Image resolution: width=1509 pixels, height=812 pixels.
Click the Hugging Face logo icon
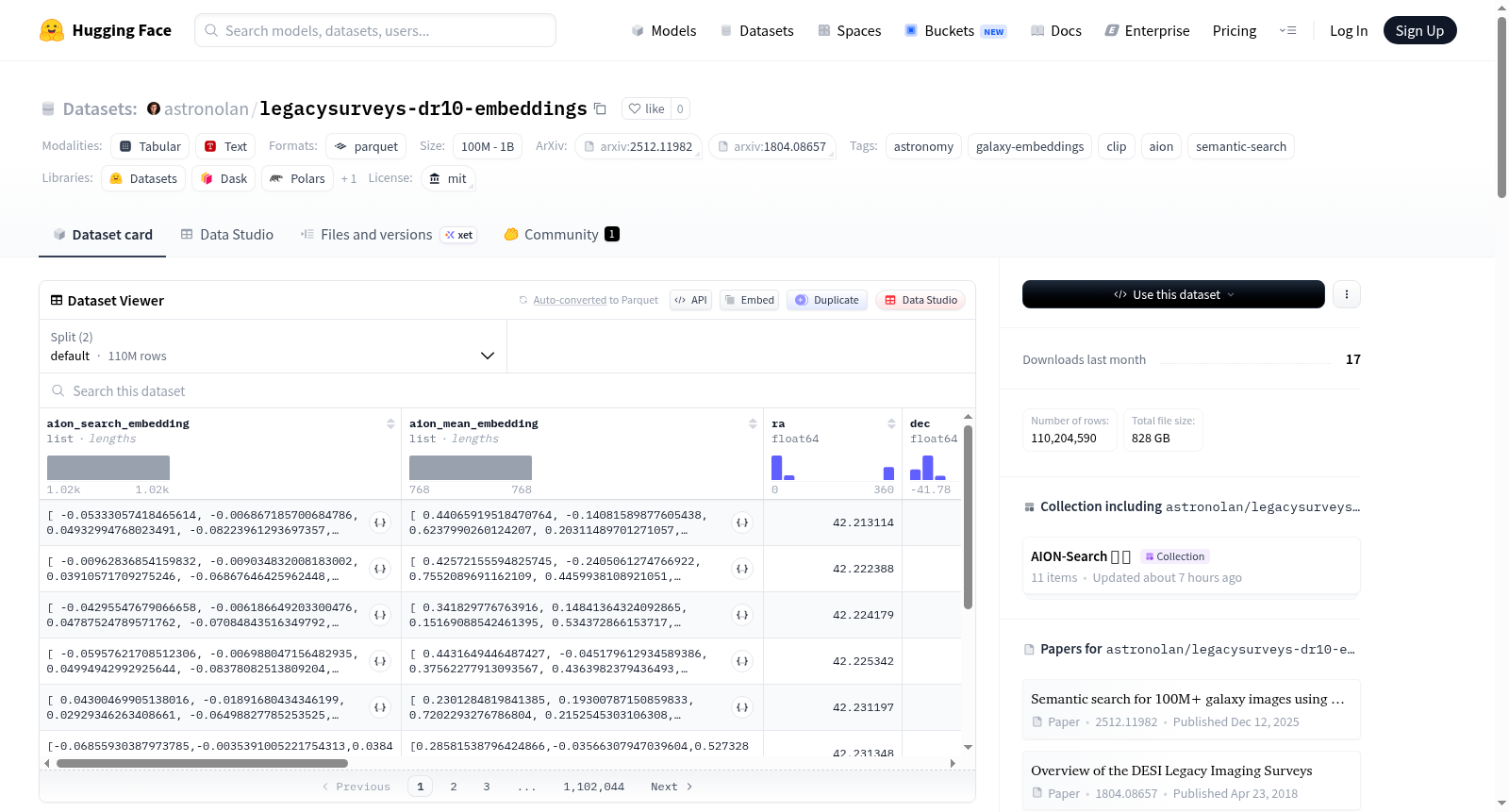click(52, 30)
